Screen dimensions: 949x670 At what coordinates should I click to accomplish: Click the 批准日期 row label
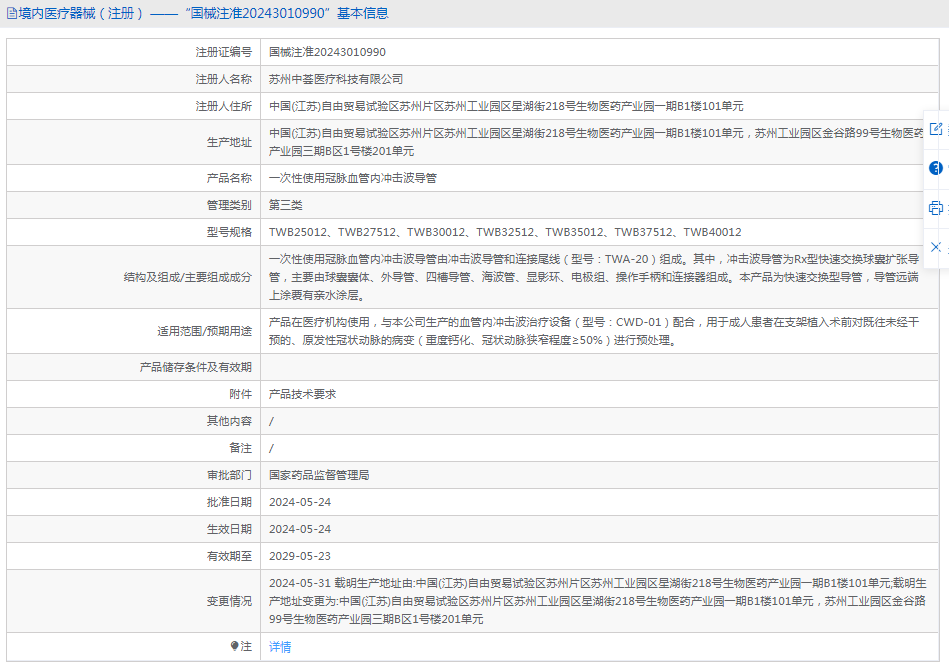(229, 502)
